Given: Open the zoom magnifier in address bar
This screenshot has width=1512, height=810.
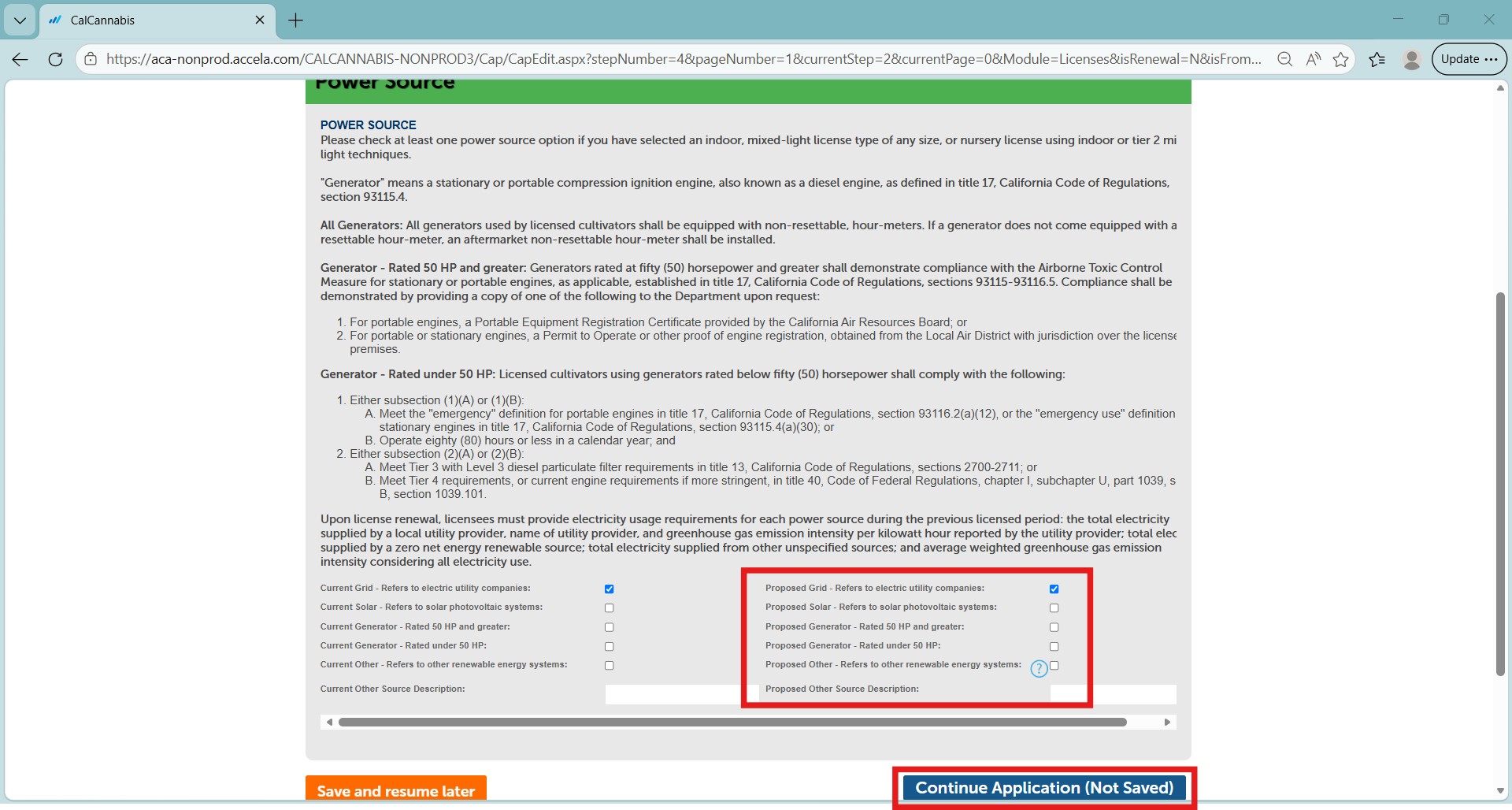Looking at the screenshot, I should coord(1284,59).
